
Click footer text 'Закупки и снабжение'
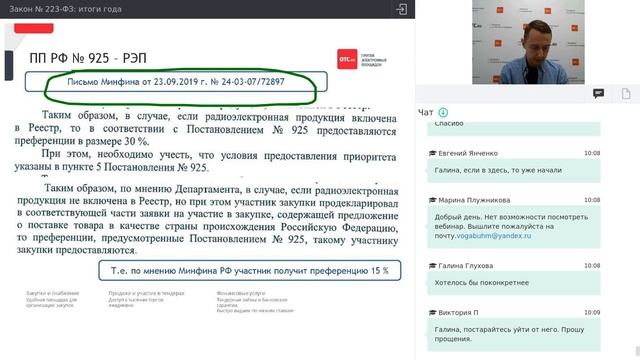52,293
